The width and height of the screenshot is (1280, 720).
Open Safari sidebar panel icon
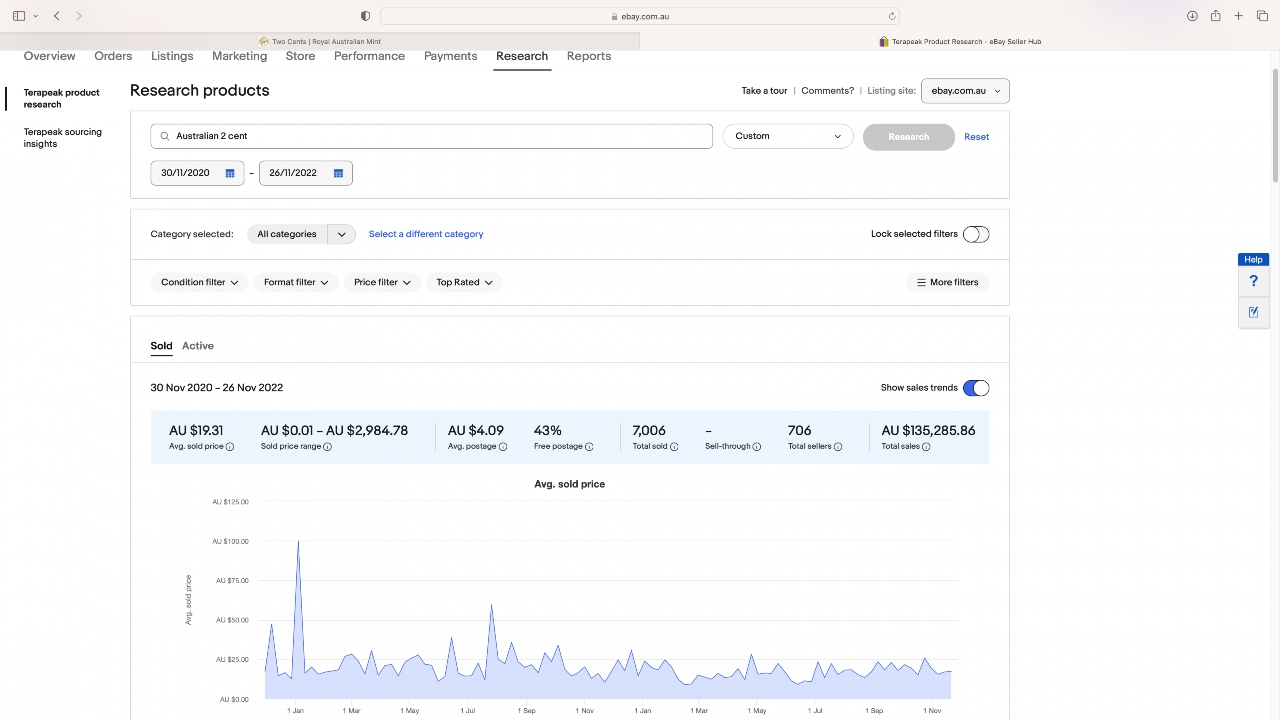pyautogui.click(x=19, y=16)
